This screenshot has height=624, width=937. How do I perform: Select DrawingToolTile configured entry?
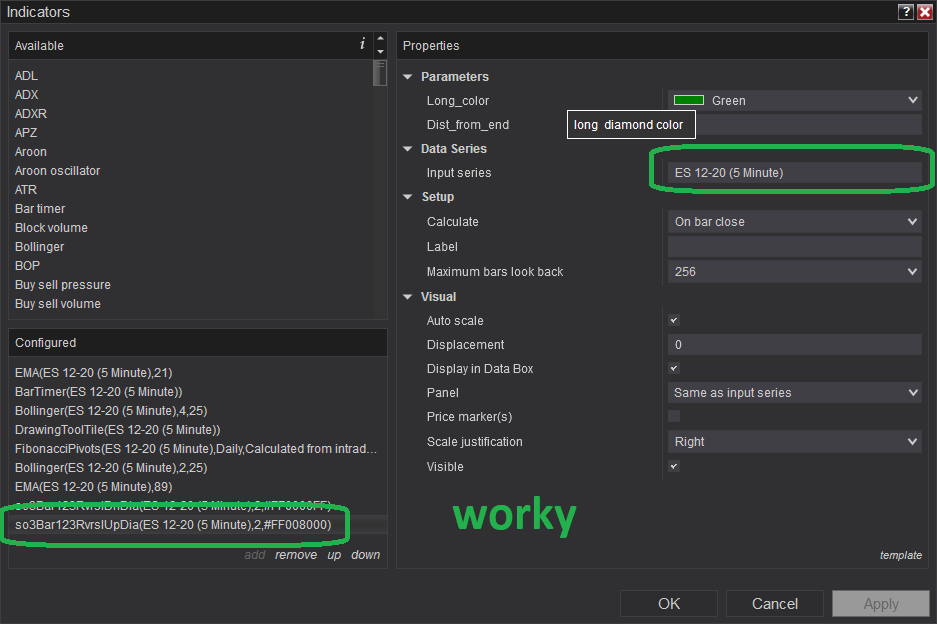tap(118, 430)
